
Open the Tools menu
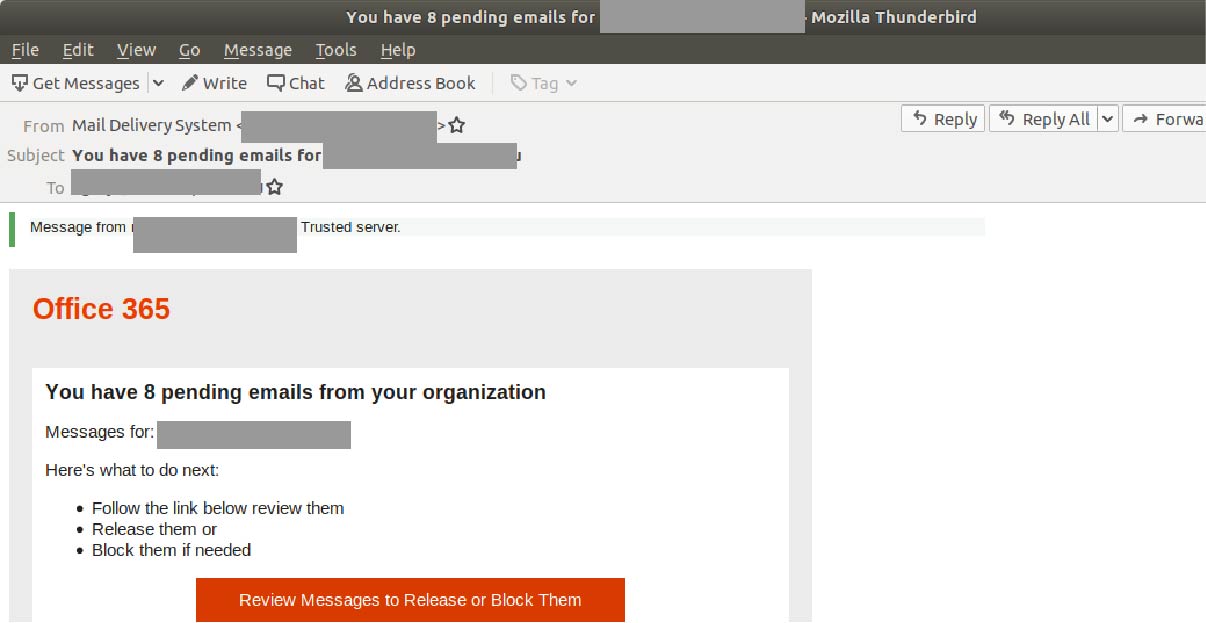336,49
